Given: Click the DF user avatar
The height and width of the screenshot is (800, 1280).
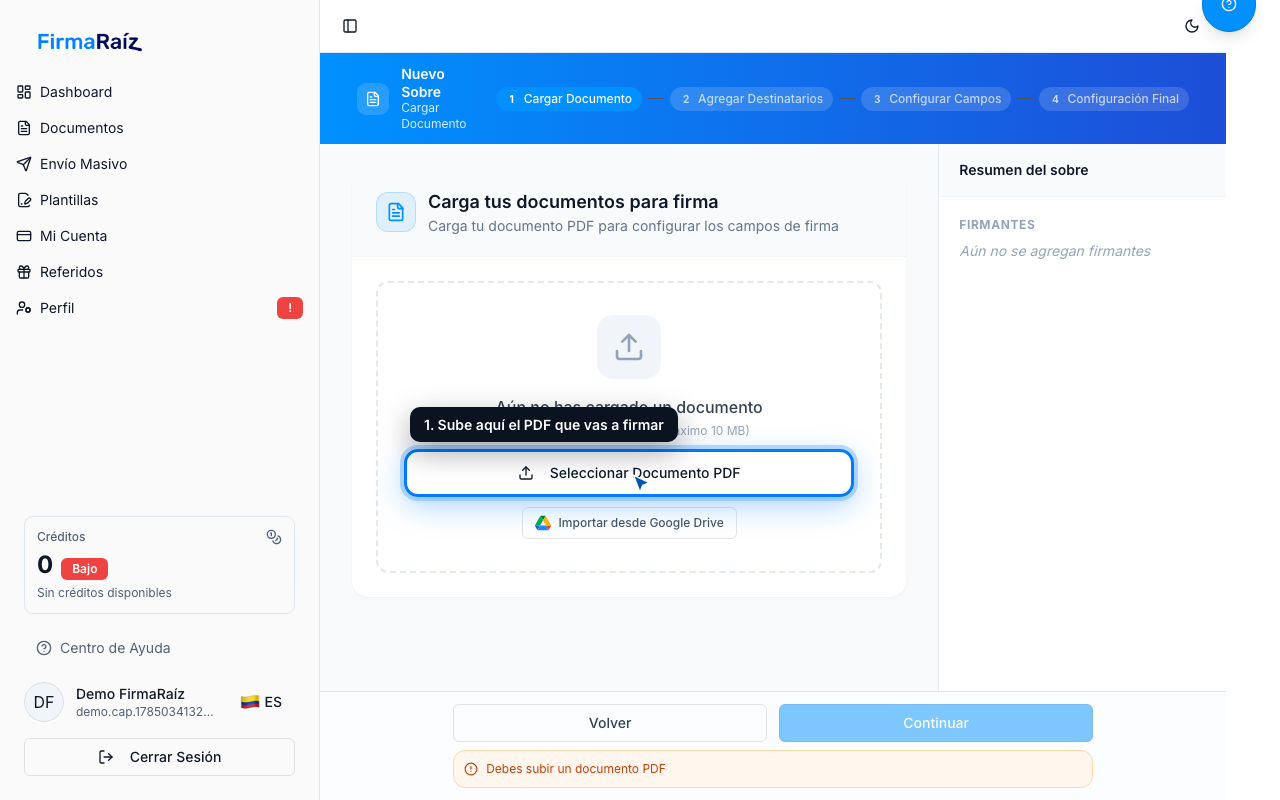Looking at the screenshot, I should tap(44, 702).
